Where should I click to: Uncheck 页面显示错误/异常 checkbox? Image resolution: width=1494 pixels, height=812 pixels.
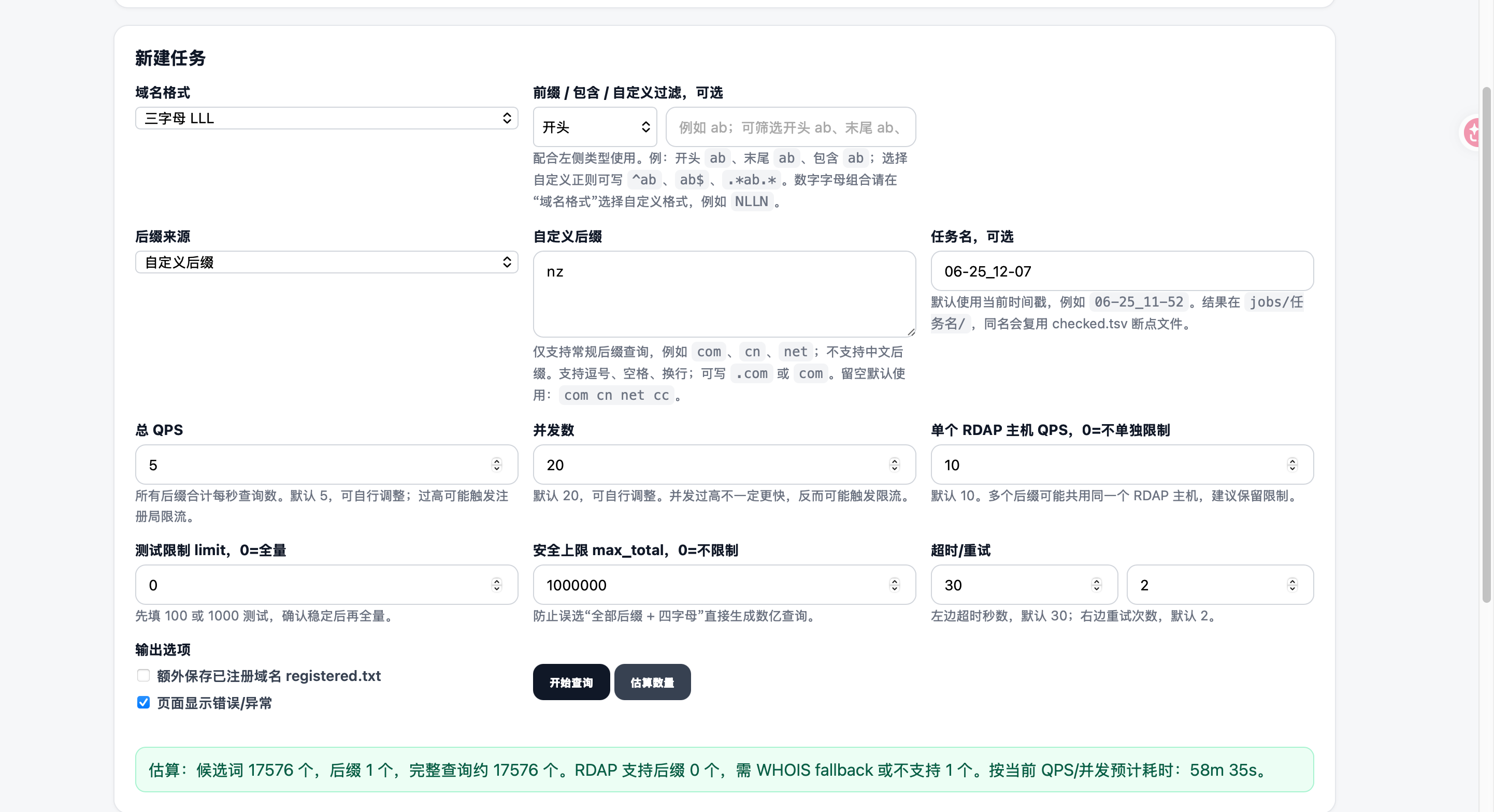(x=143, y=702)
